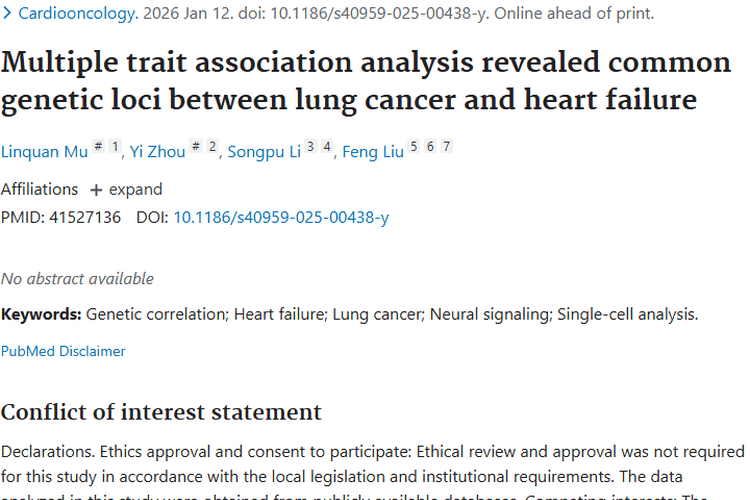Screen dimensions: 750x500
Task: Open affiliation 7 for Feng Liu
Action: (446, 147)
